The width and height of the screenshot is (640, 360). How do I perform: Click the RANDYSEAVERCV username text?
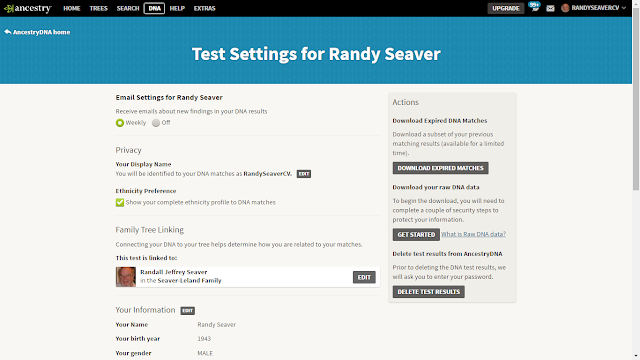[596, 8]
